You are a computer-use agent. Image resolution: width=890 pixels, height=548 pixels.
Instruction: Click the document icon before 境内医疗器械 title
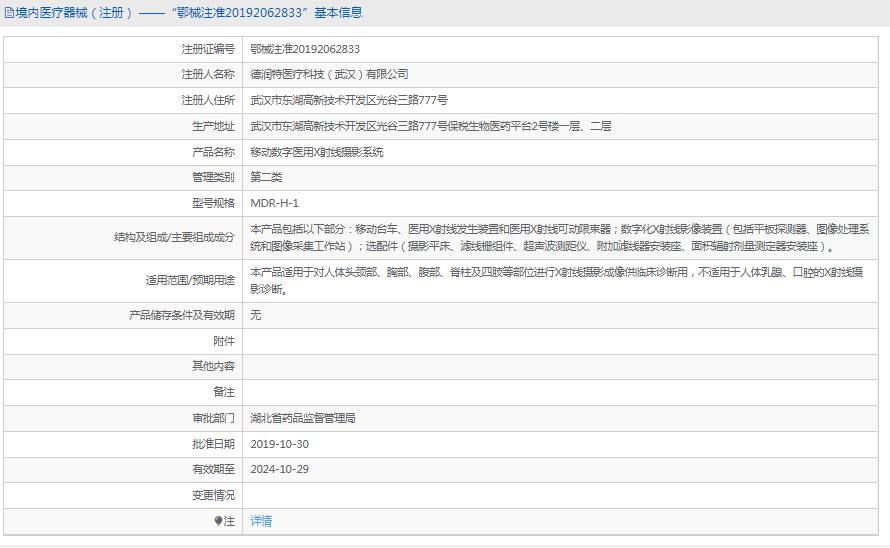pos(9,12)
